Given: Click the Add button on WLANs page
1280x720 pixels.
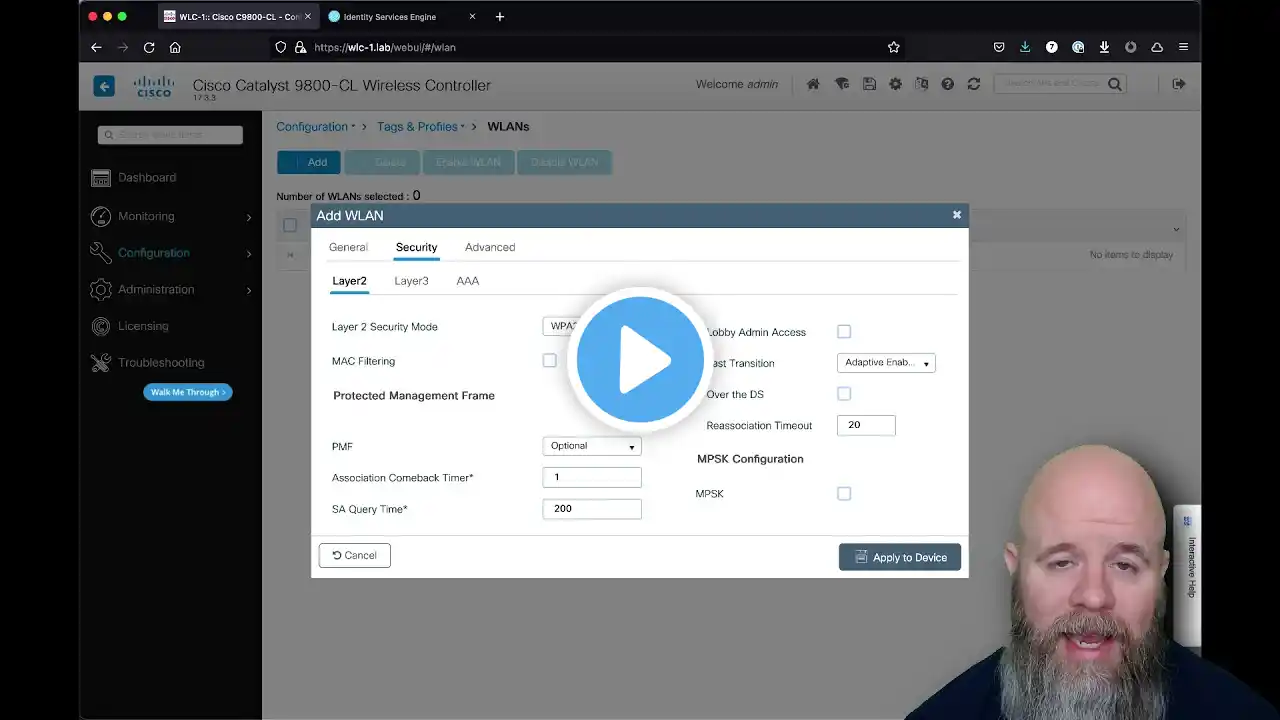Looking at the screenshot, I should click(309, 162).
